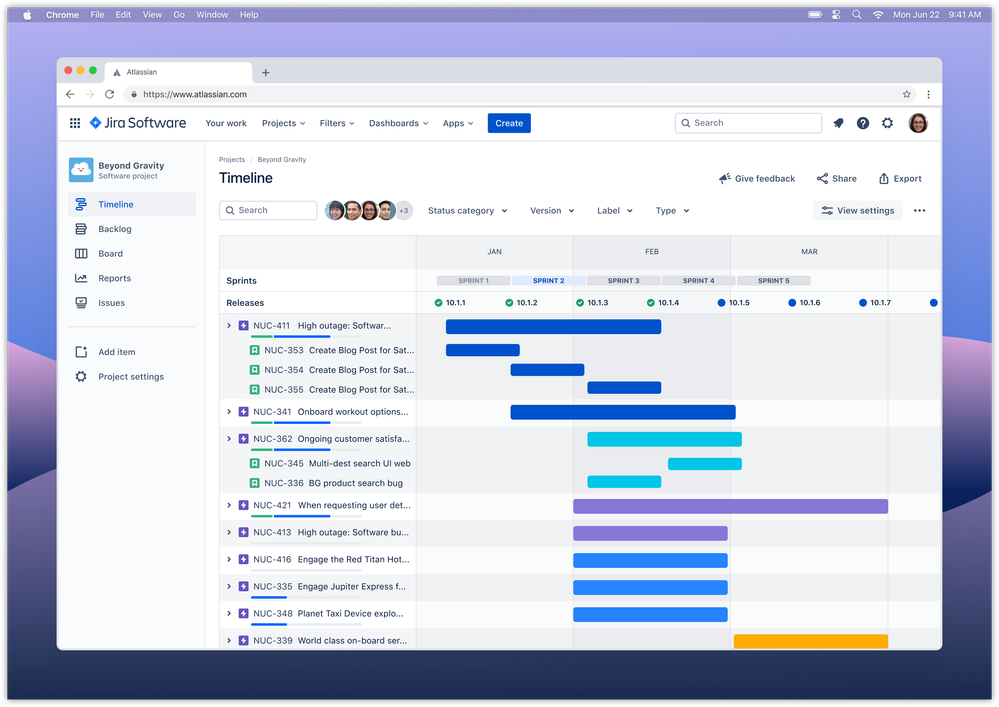Viewport: 999px width, 707px height.
Task: Click release marker 10.1.1
Action: coord(450,303)
